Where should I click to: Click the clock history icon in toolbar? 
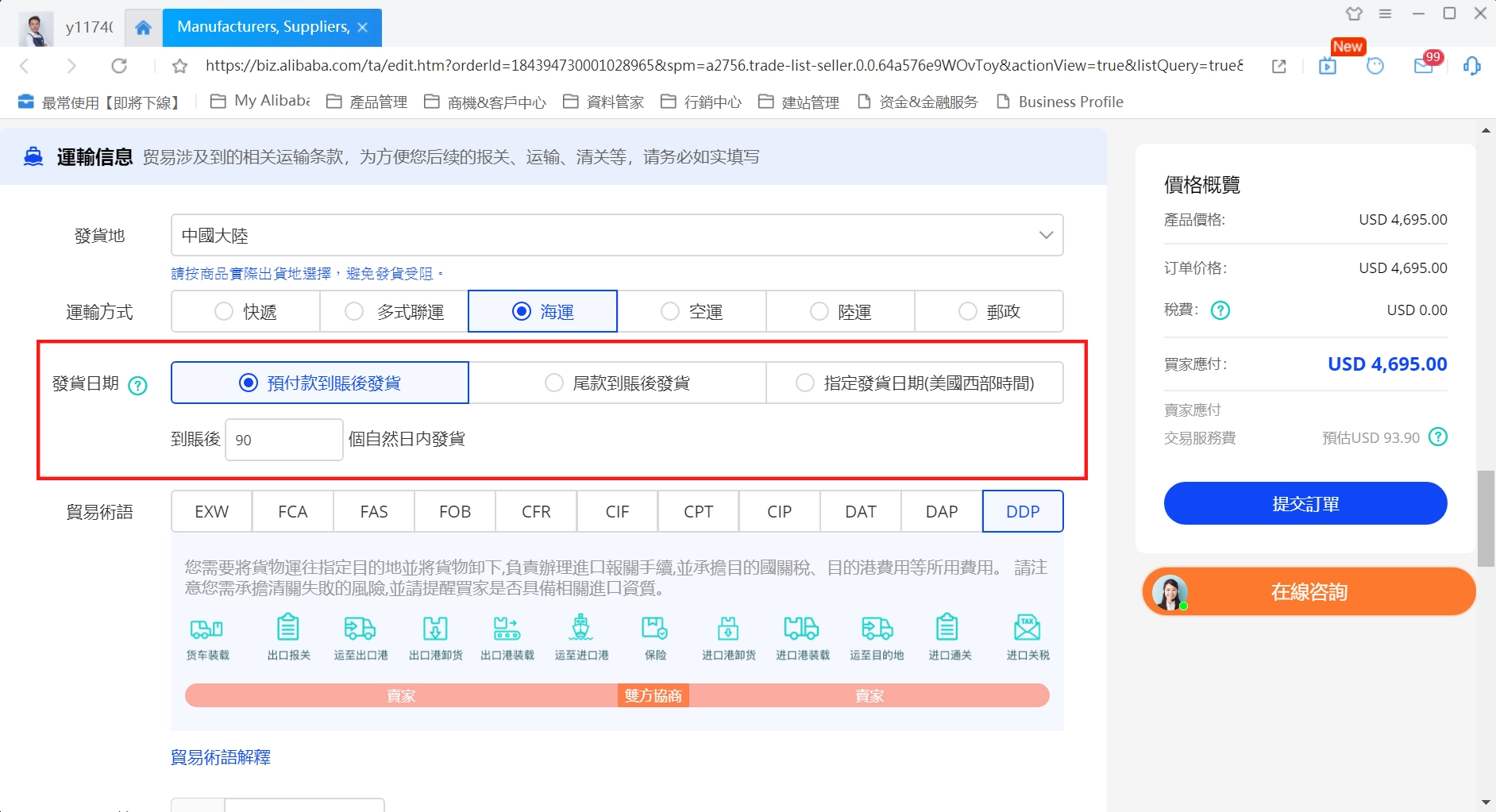pos(1375,66)
